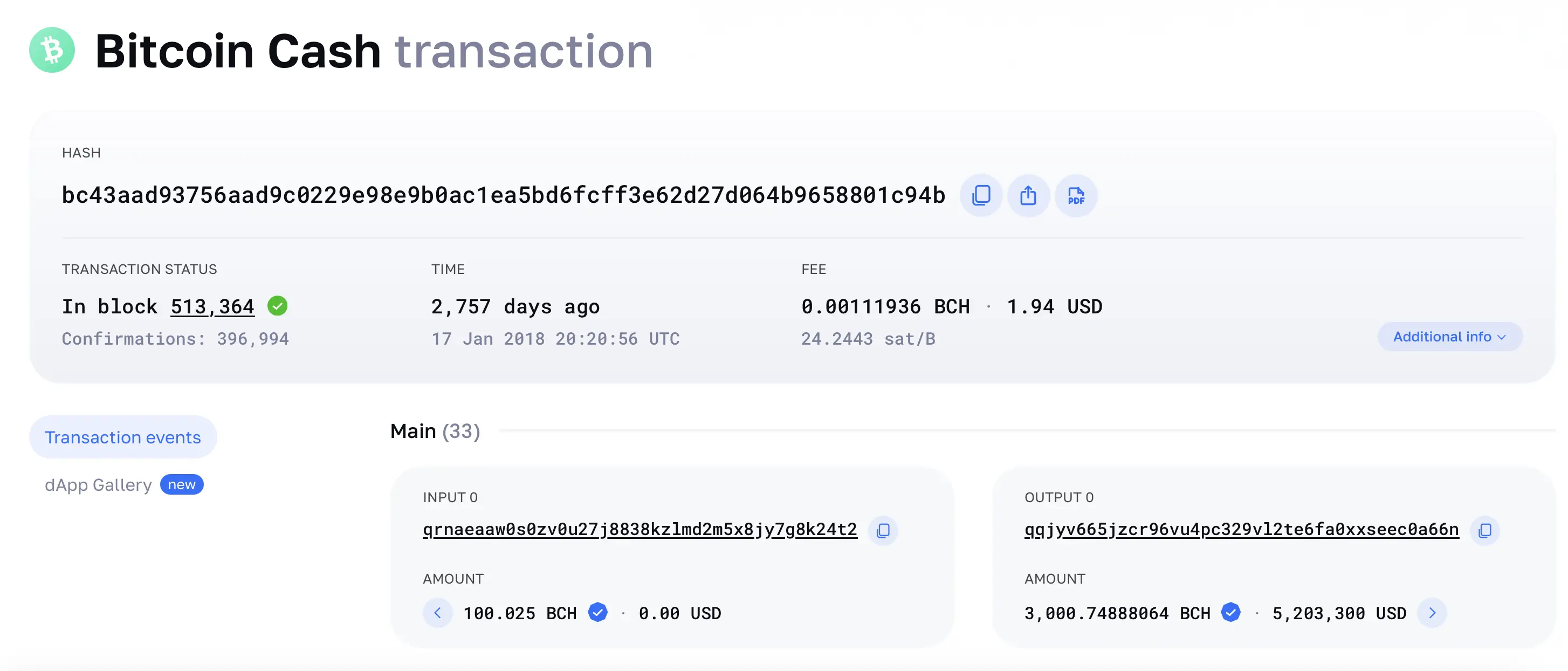Click the green confirmed status checkmark
The width and height of the screenshot is (1568, 671).
tap(278, 306)
